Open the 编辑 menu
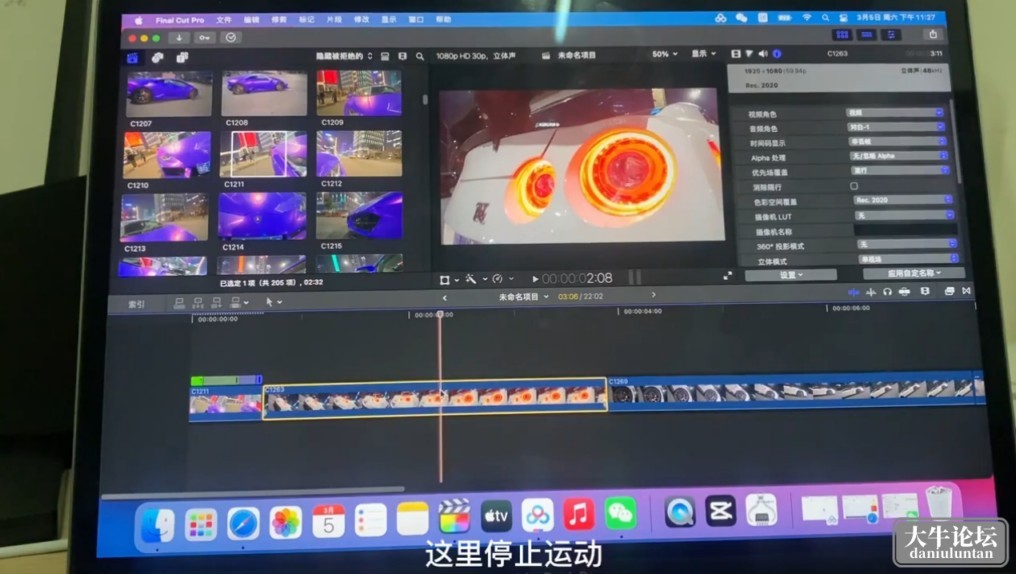1016x574 pixels. pos(251,20)
